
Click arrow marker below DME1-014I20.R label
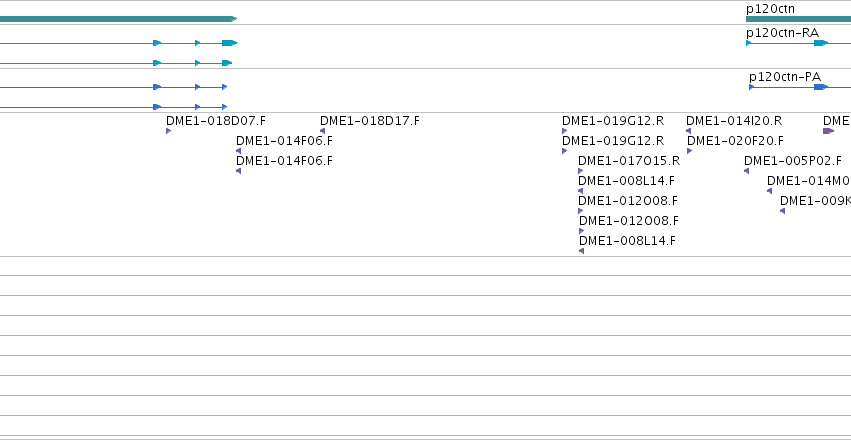[688, 131]
